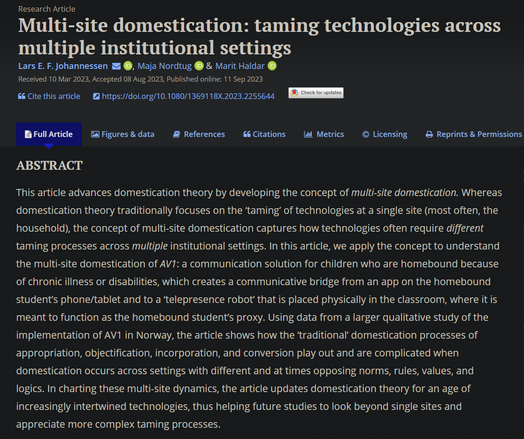Viewport: 524px width, 439px height.
Task: Click the italic word AV1 in abstract
Action: pos(168,264)
